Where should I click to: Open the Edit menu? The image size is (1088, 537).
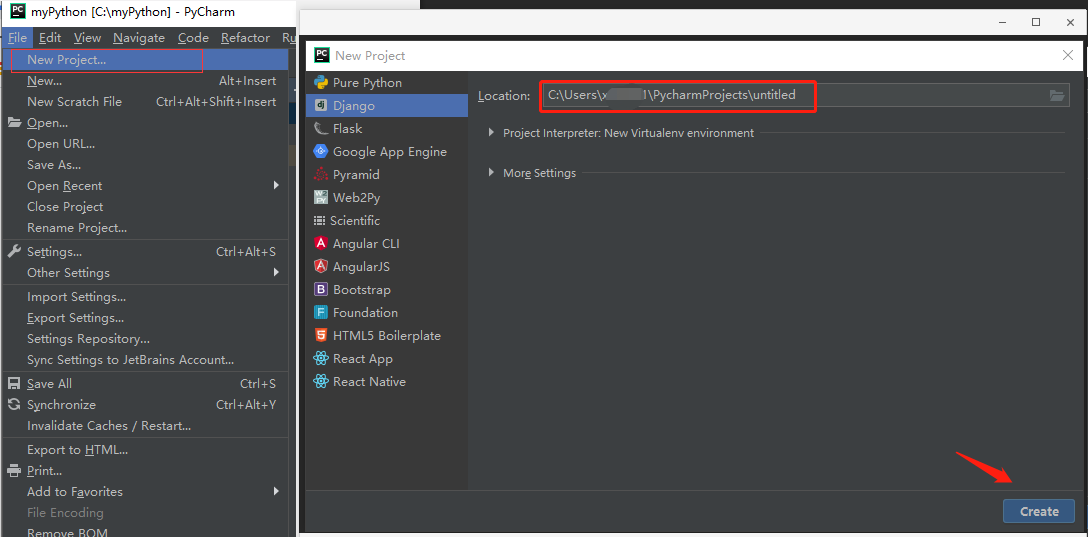[x=50, y=38]
